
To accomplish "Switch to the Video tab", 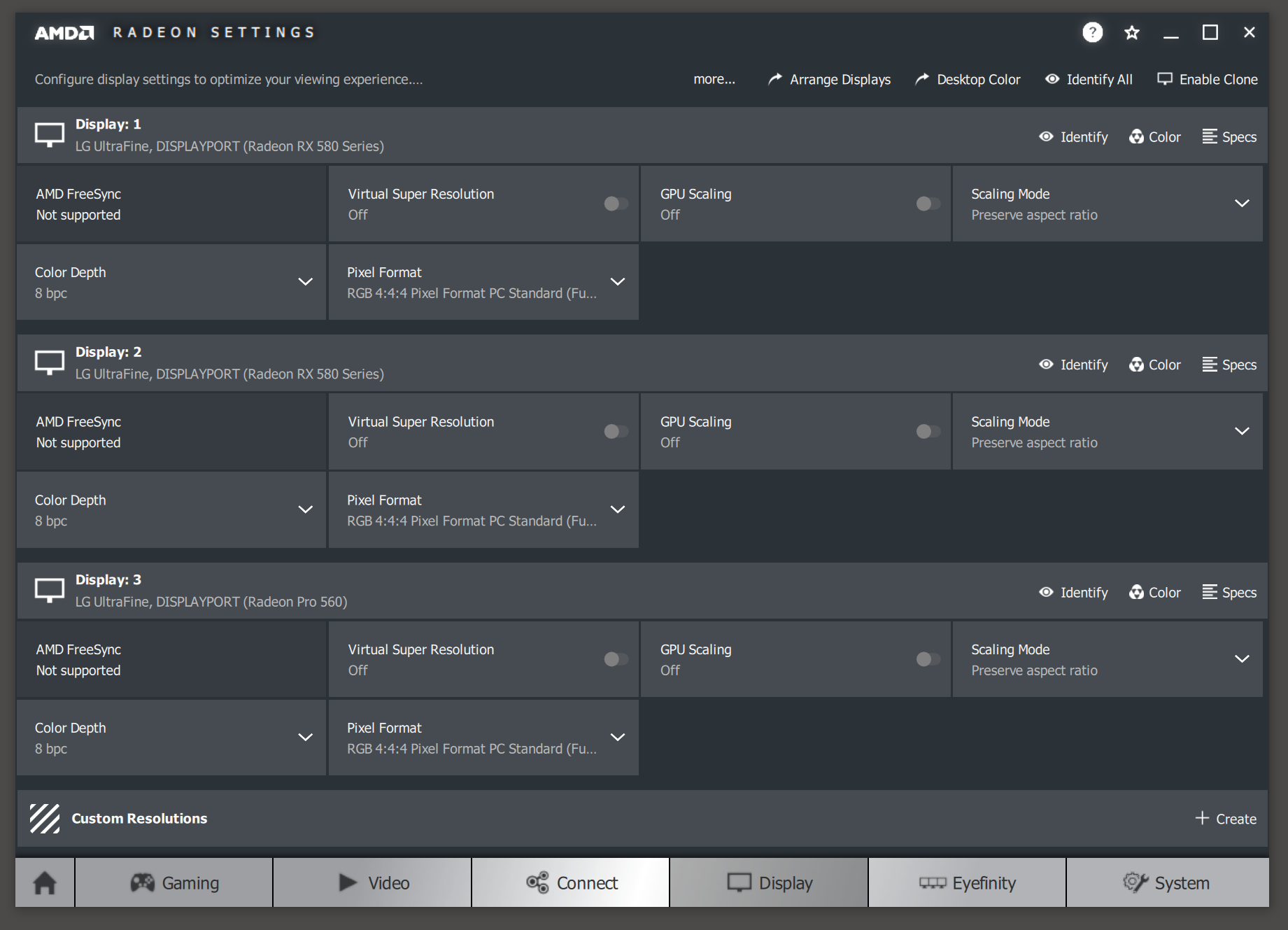I will click(372, 882).
